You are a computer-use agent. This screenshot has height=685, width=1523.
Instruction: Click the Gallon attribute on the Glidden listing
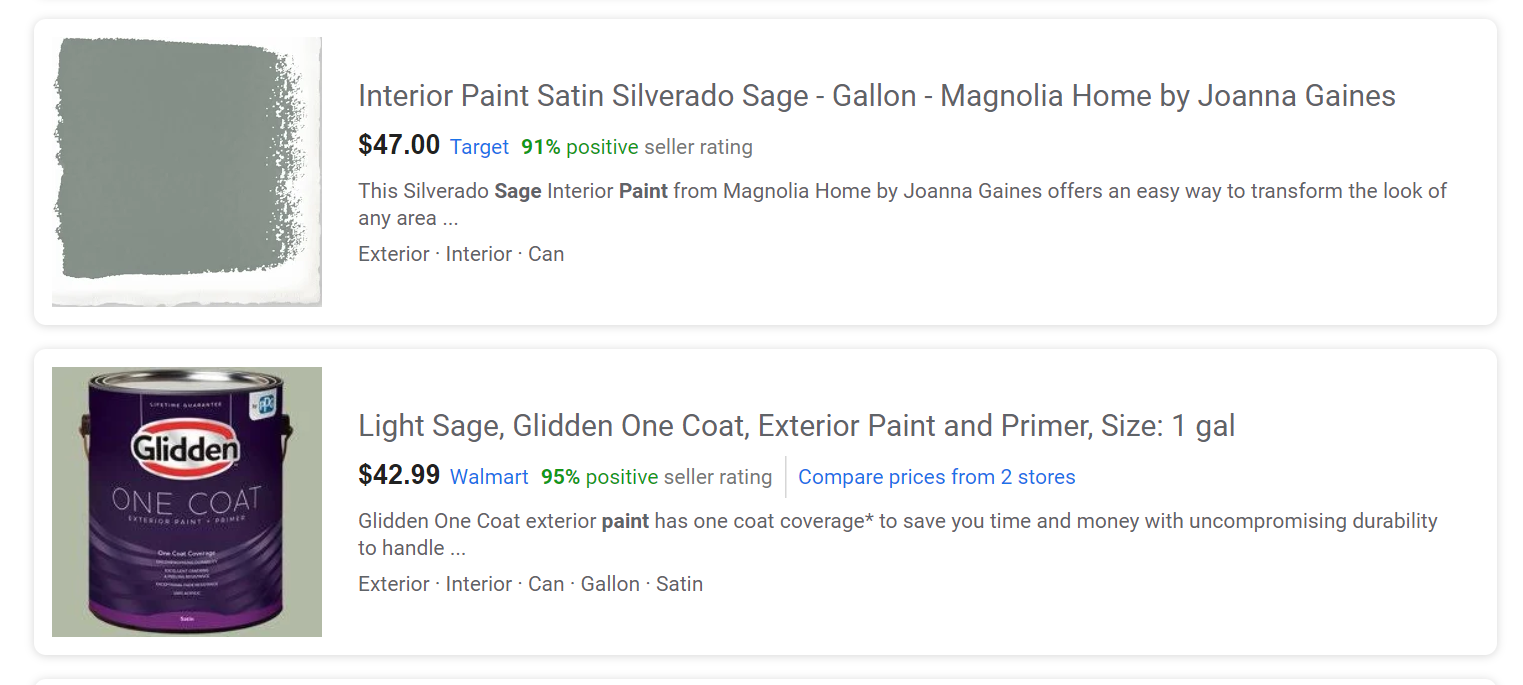click(610, 584)
